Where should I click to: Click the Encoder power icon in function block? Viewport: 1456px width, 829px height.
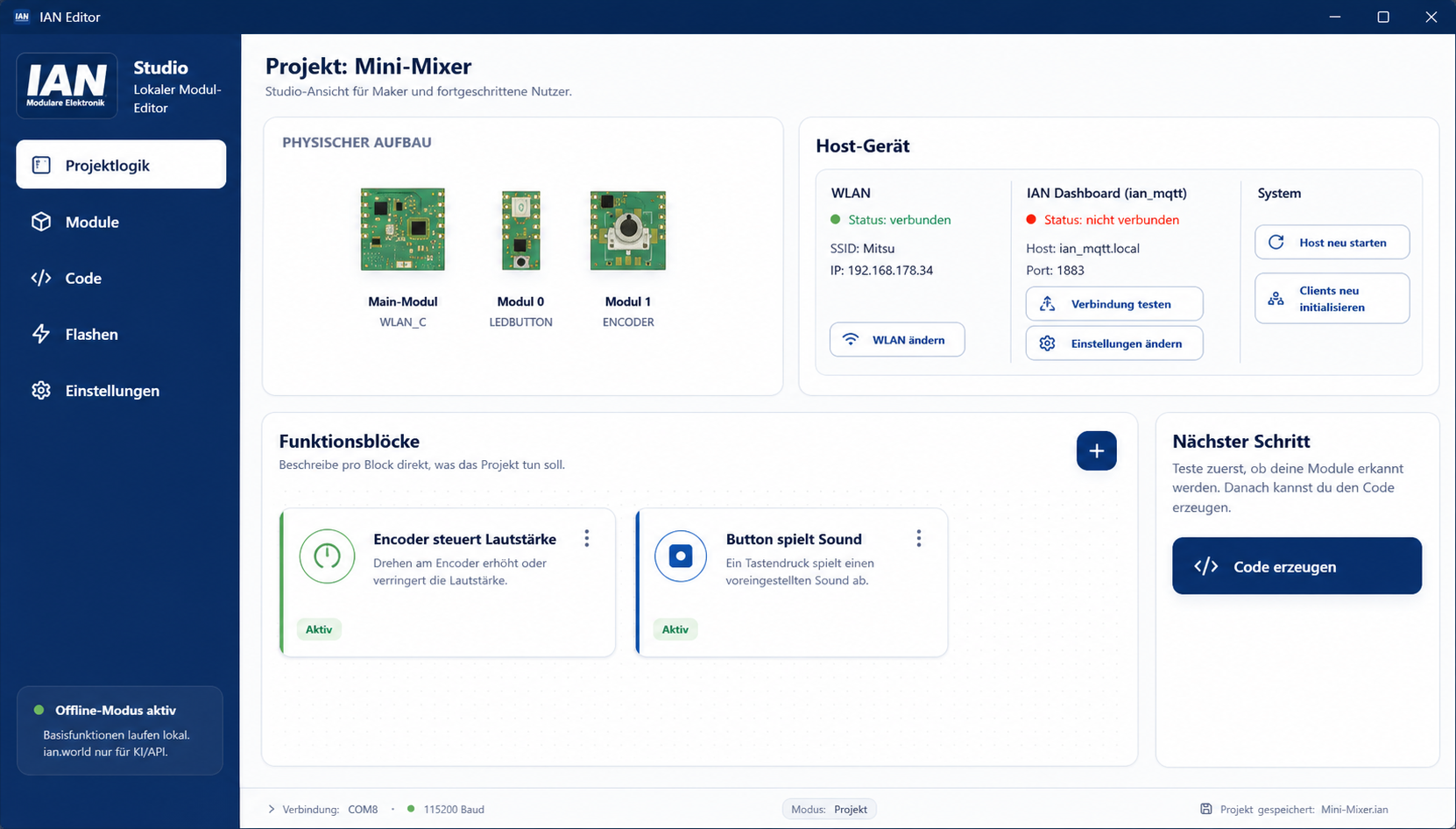tap(327, 556)
